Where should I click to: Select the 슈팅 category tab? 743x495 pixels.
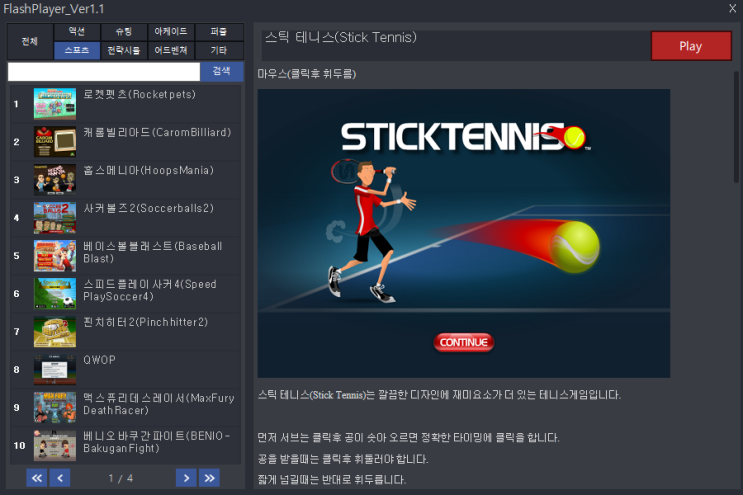coord(124,32)
